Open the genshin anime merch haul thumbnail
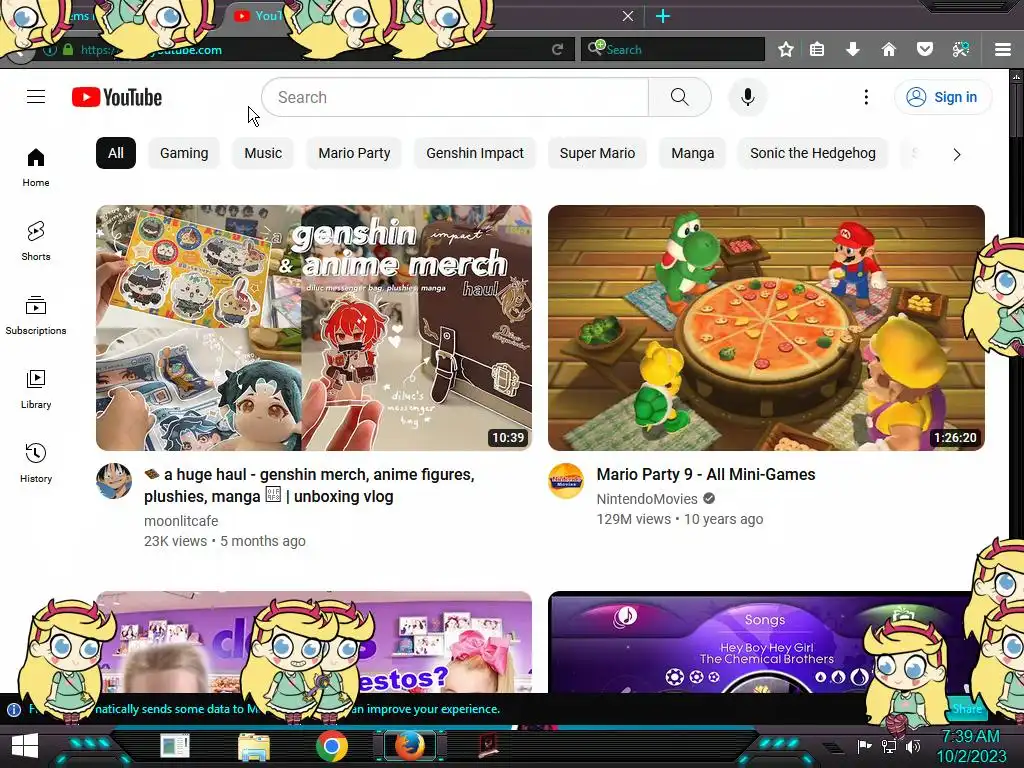 pos(313,328)
